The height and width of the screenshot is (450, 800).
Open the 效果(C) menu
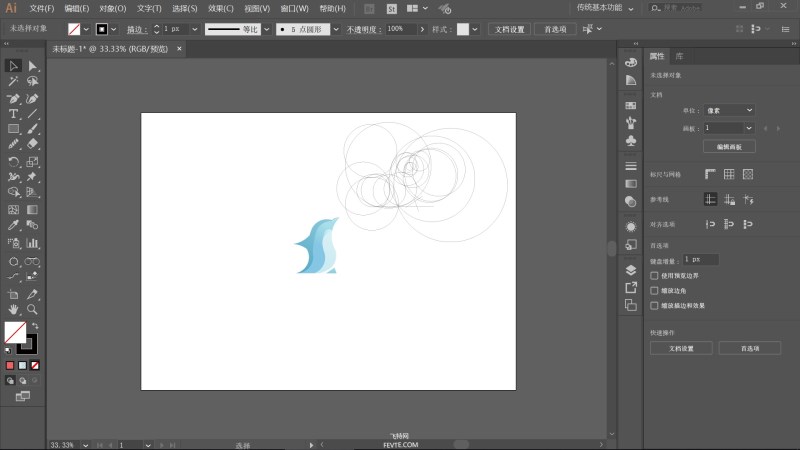point(220,8)
